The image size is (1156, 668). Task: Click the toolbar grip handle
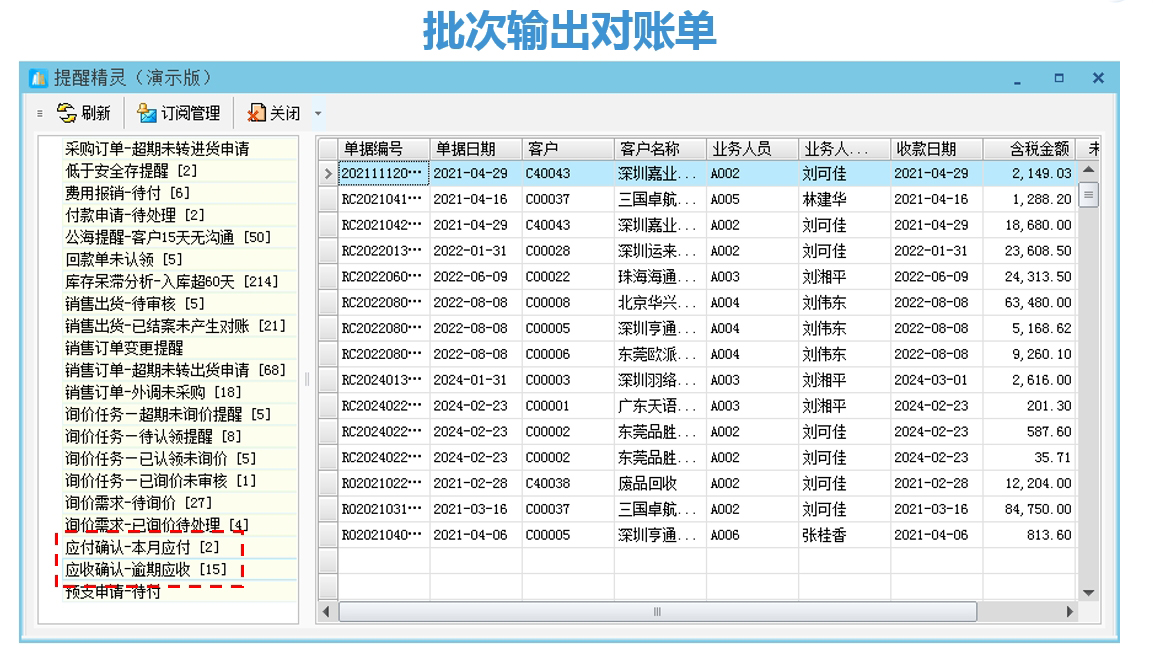(40, 114)
